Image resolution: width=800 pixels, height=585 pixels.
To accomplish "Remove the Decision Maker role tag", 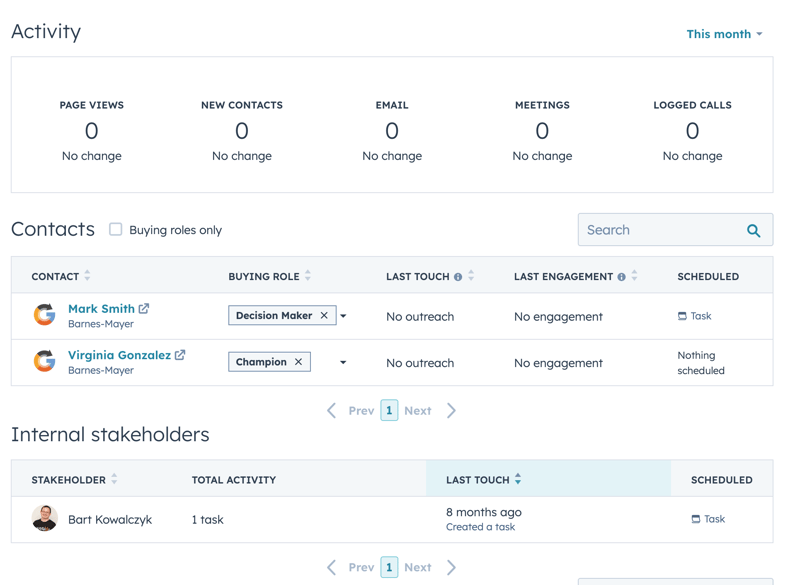I will pos(324,316).
